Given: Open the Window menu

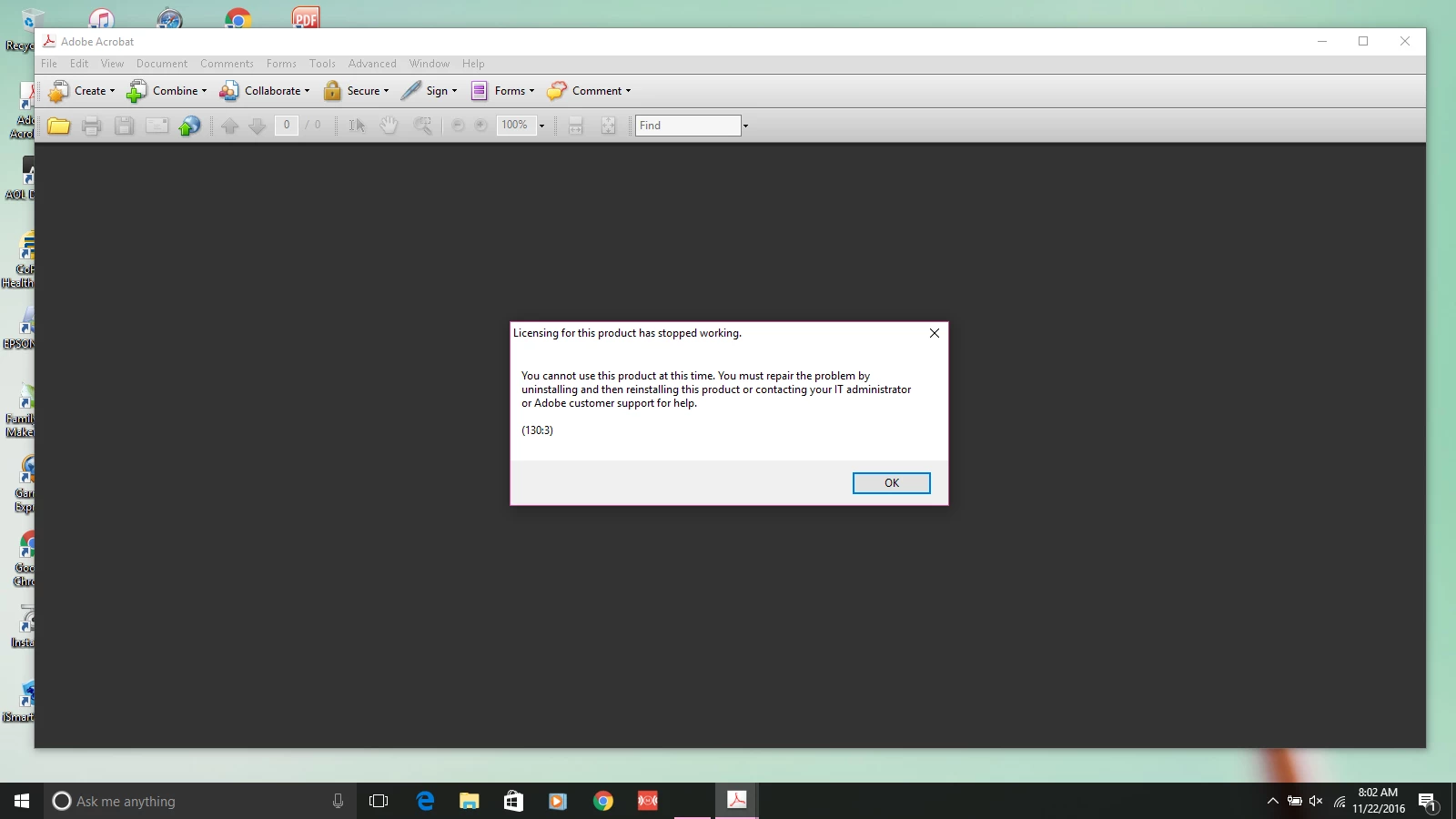Looking at the screenshot, I should (430, 64).
